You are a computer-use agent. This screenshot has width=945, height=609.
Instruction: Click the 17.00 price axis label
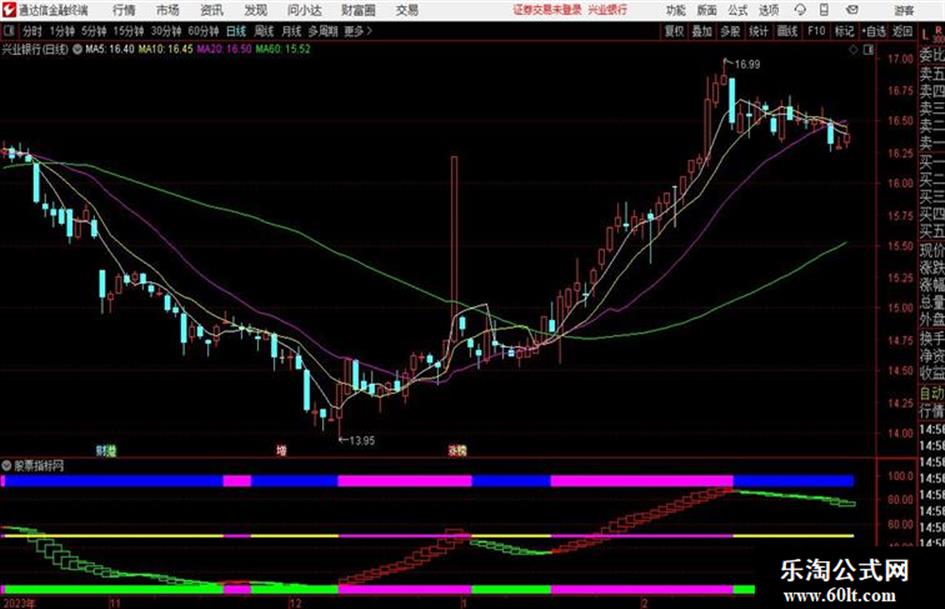pos(900,58)
